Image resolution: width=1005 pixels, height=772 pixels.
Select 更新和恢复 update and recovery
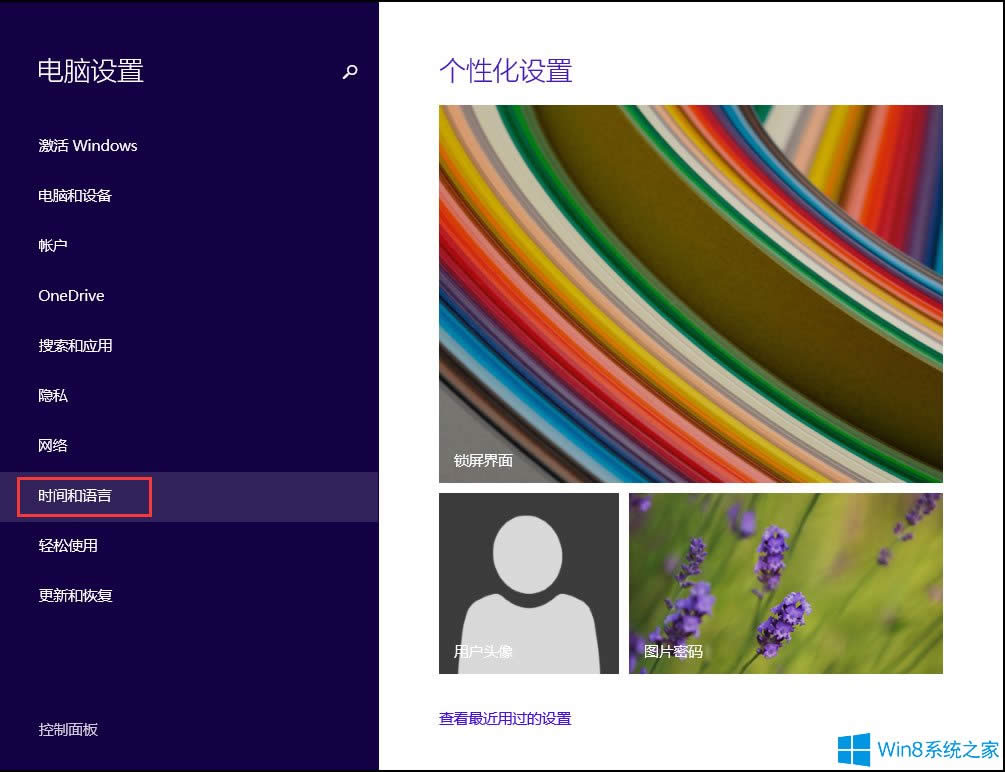pyautogui.click(x=80, y=595)
